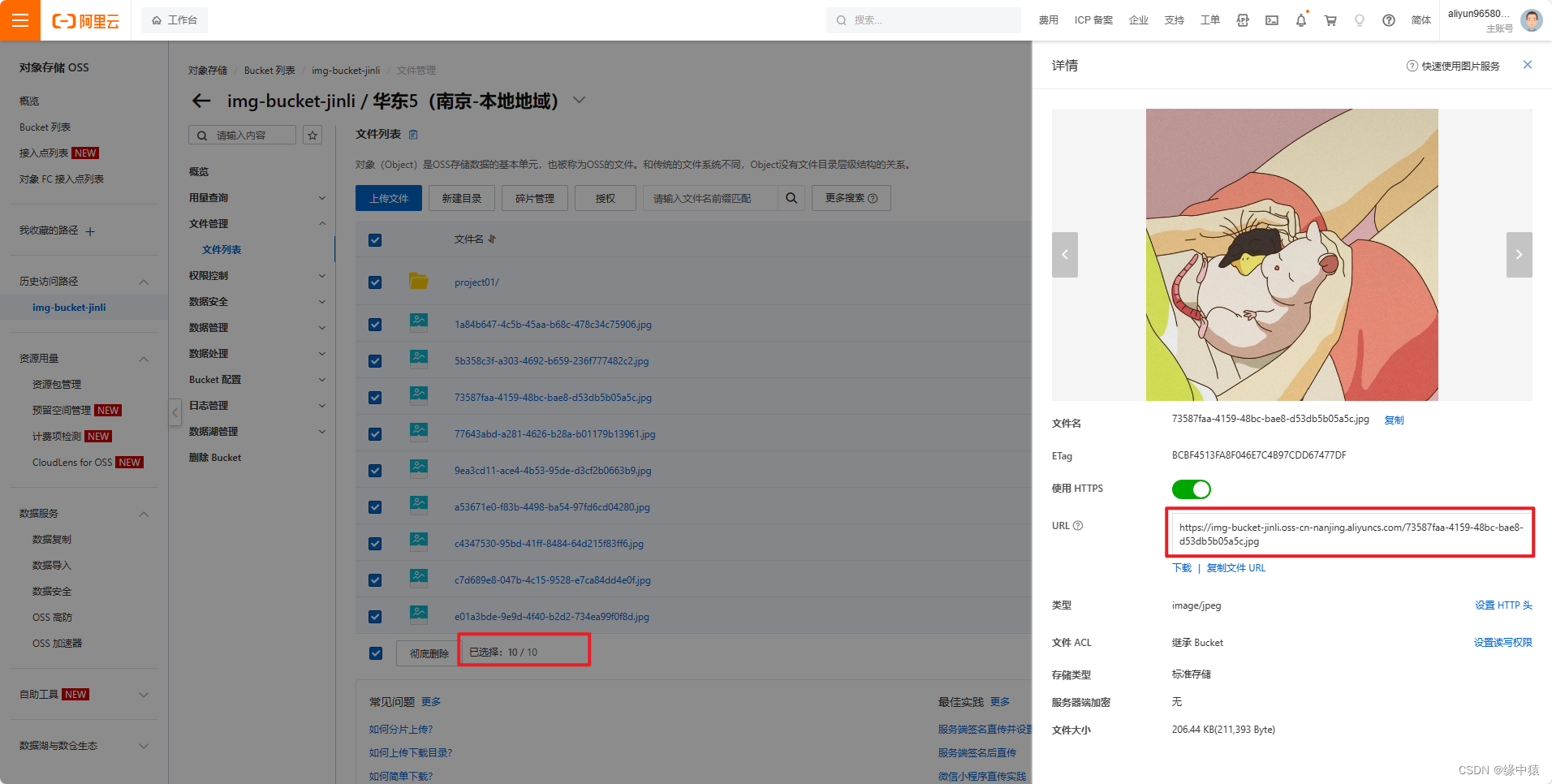Open 删除 Bucket menu item

215,458
